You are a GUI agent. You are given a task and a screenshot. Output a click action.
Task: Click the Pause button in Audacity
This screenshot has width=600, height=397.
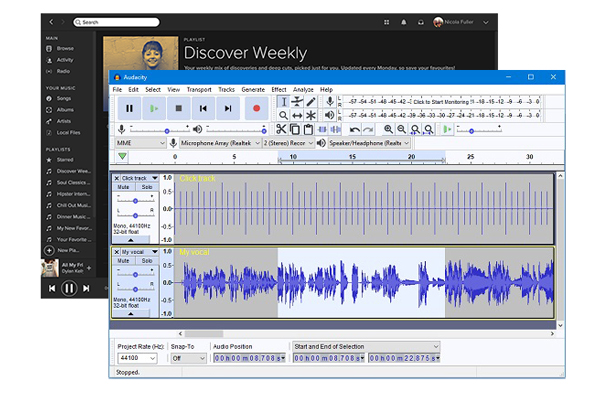(x=129, y=108)
